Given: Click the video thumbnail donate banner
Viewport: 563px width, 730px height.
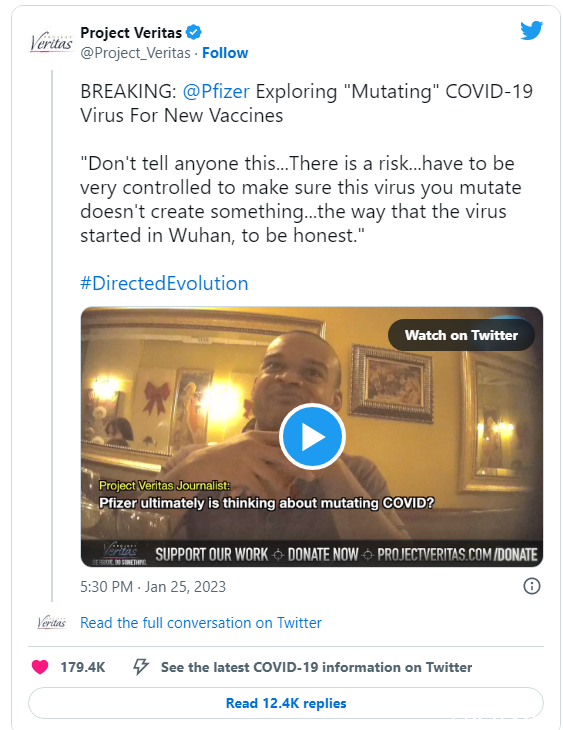Looking at the screenshot, I should pos(312,554).
